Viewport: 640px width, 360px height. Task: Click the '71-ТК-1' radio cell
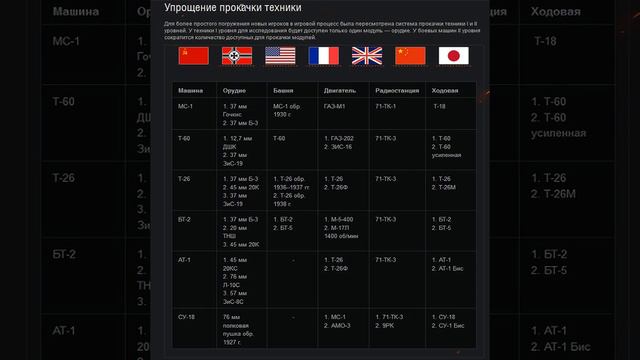tap(386, 106)
